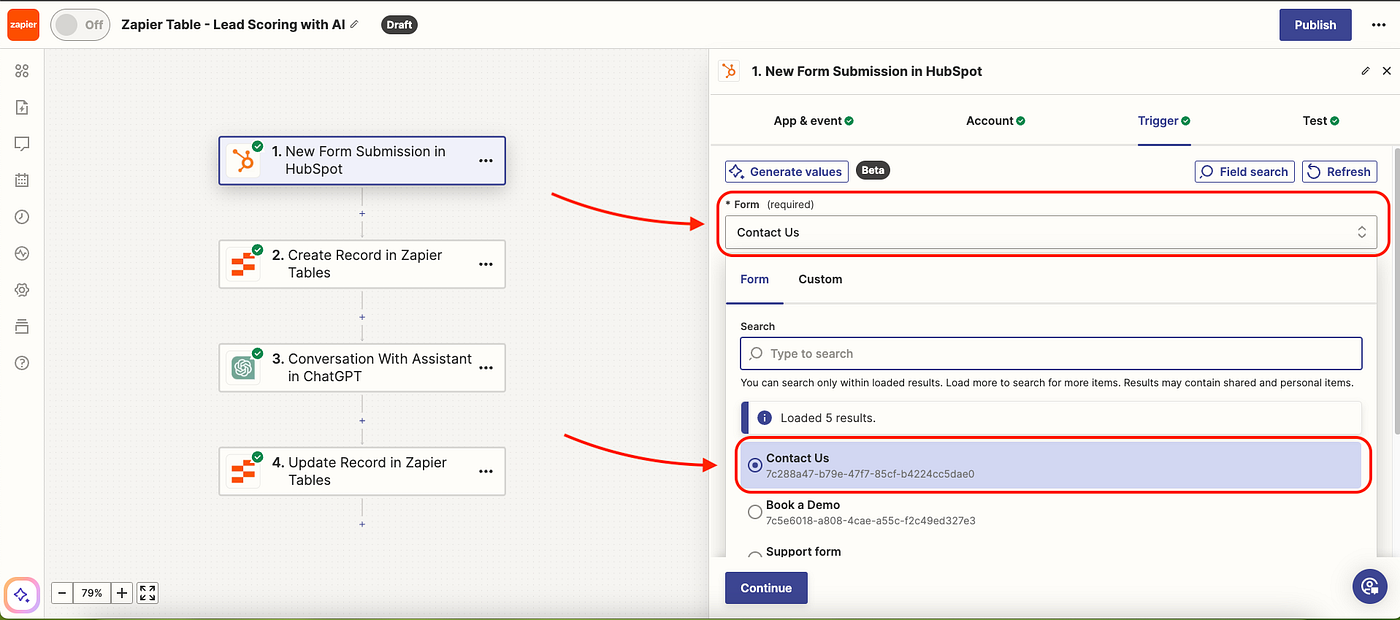Screen dimensions: 1400x620
Task: Open step 4 three-dot options menu
Action: (x=486, y=472)
